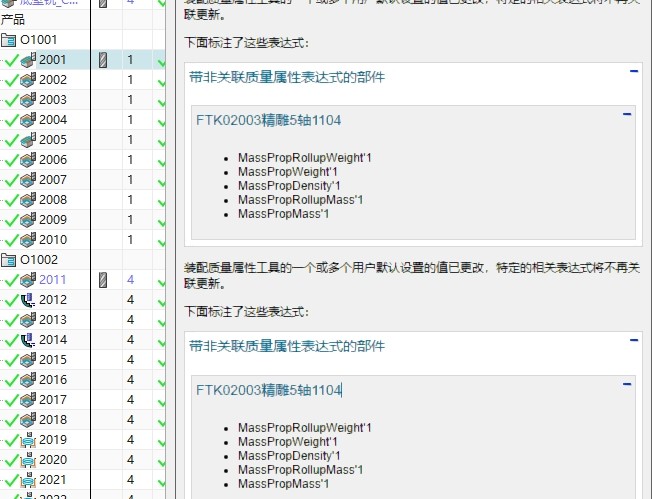Image resolution: width=652 pixels, height=499 pixels.
Task: Click first MassPropRollupMass'1 entry
Action: coord(300,200)
